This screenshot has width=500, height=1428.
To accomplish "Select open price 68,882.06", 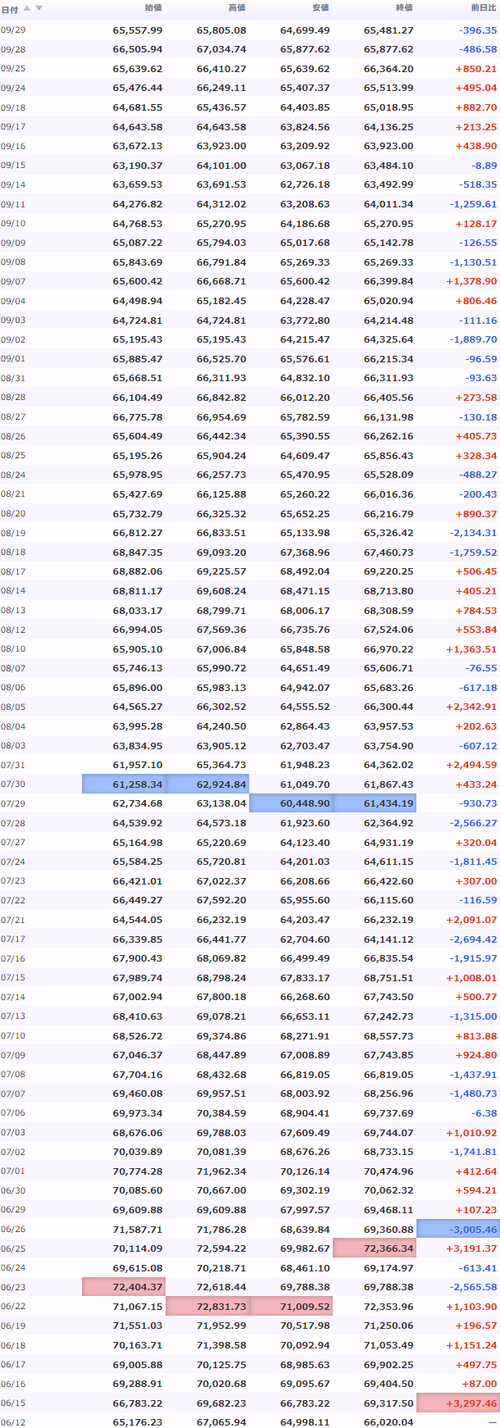I will click(x=138, y=571).
